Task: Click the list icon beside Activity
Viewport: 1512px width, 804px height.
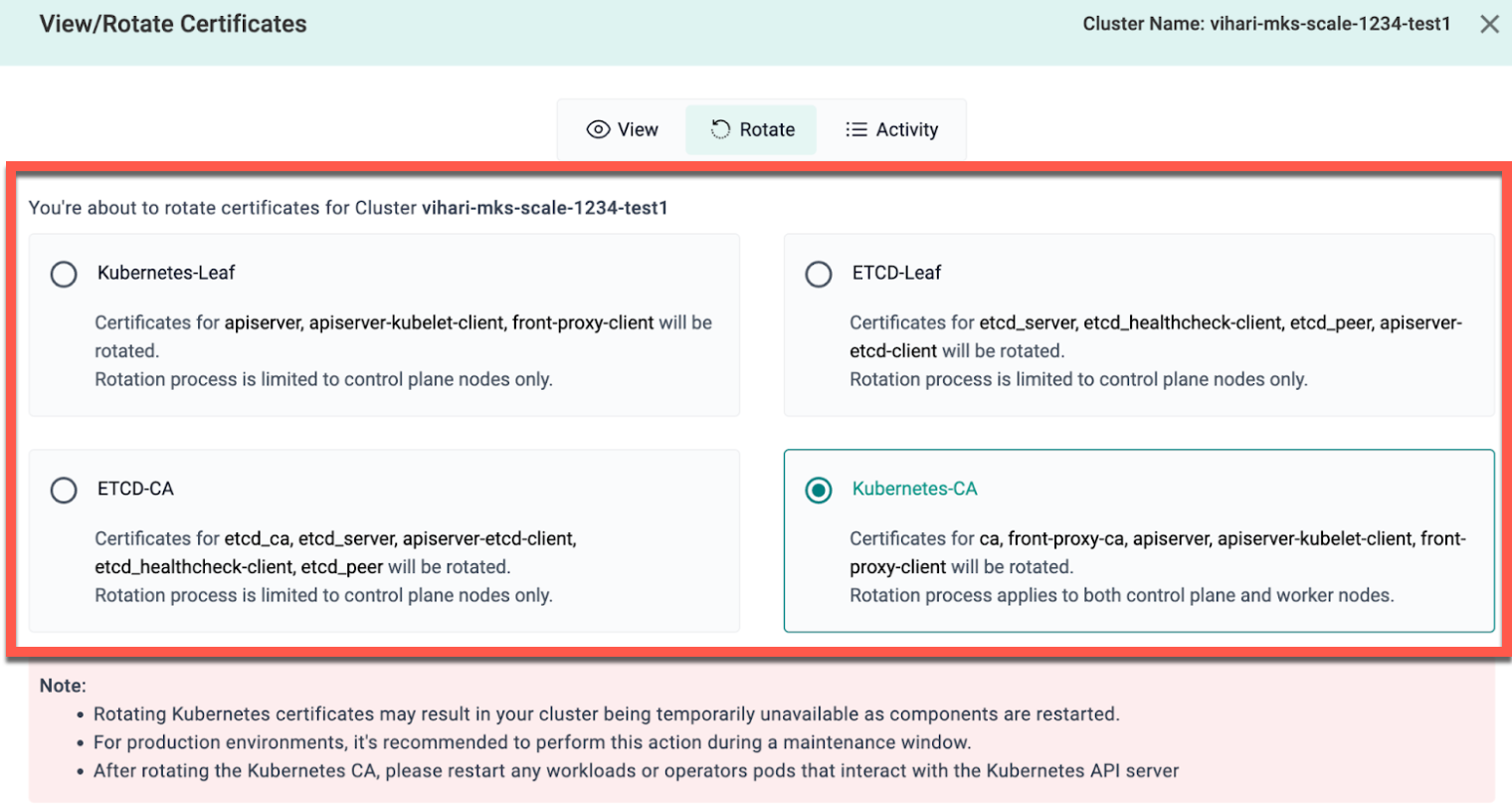Action: click(856, 129)
